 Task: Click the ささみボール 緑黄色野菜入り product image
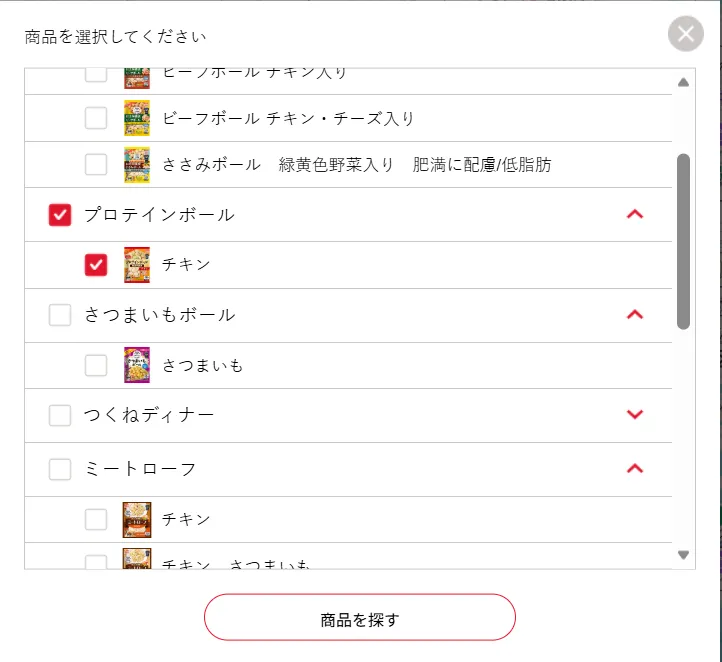click(x=137, y=165)
